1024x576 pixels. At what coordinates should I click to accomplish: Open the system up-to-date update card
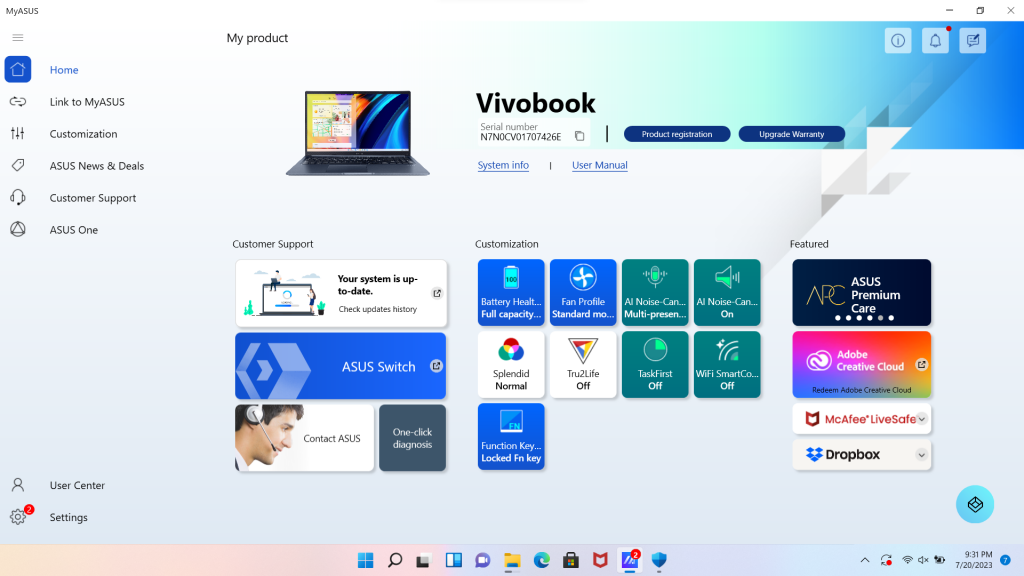click(341, 293)
